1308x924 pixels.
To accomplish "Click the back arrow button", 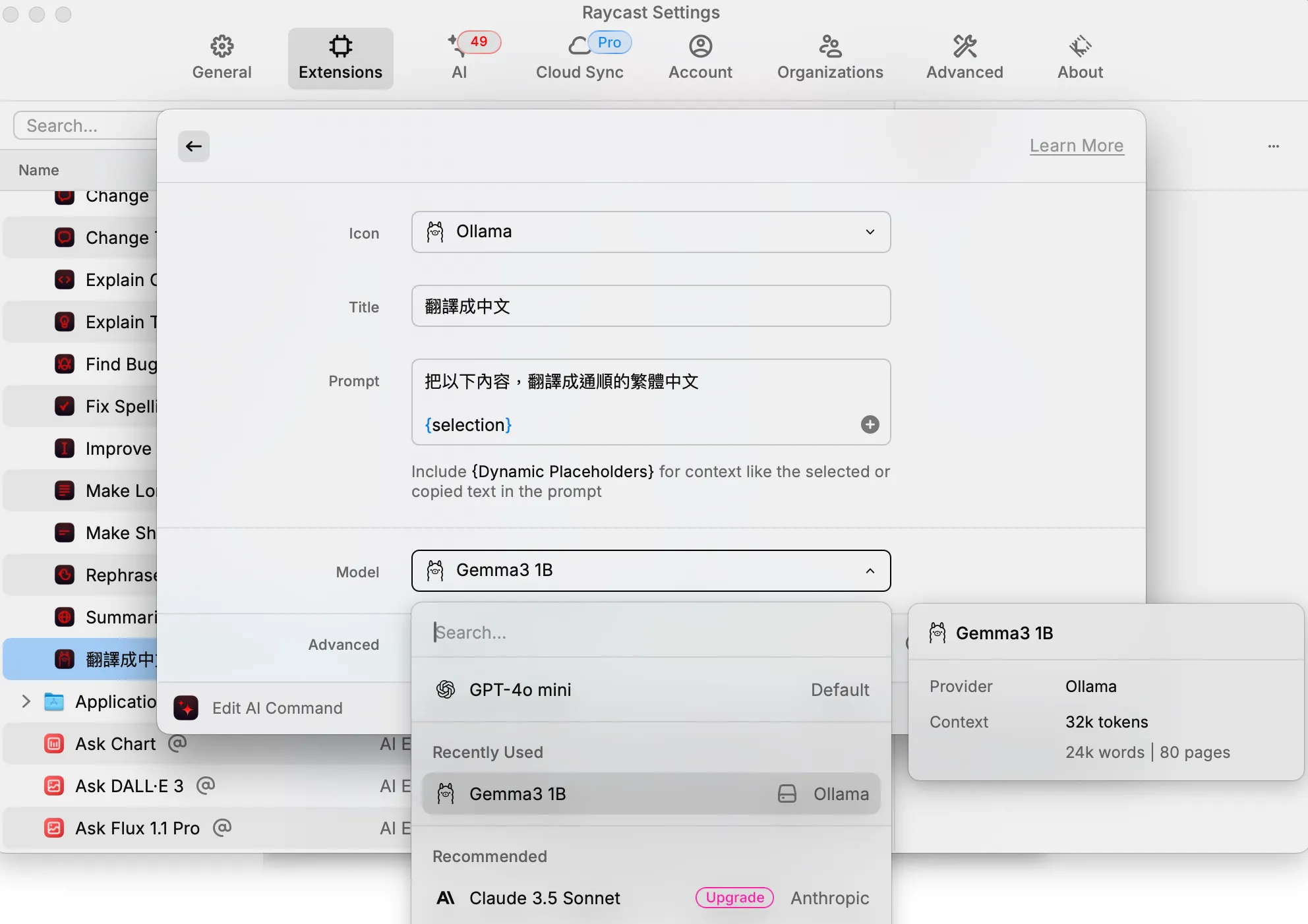I will coord(194,146).
